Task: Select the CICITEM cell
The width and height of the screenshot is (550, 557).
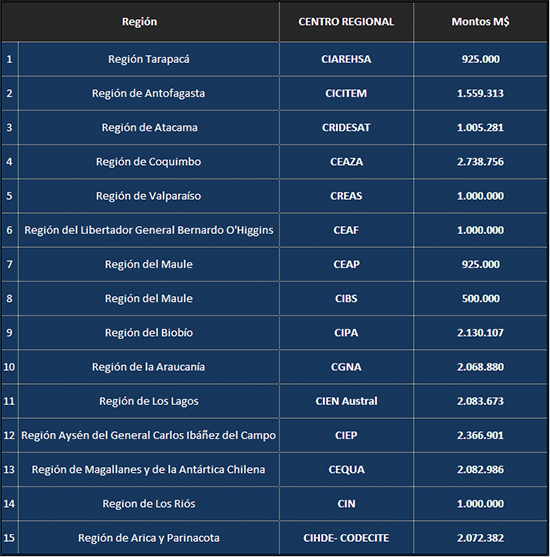Action: 346,93
